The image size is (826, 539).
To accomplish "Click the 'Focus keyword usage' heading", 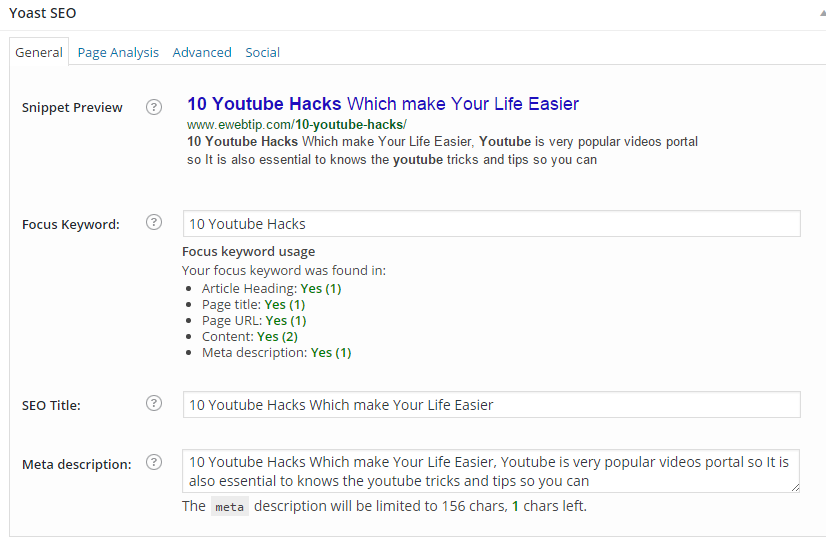I will (x=249, y=252).
